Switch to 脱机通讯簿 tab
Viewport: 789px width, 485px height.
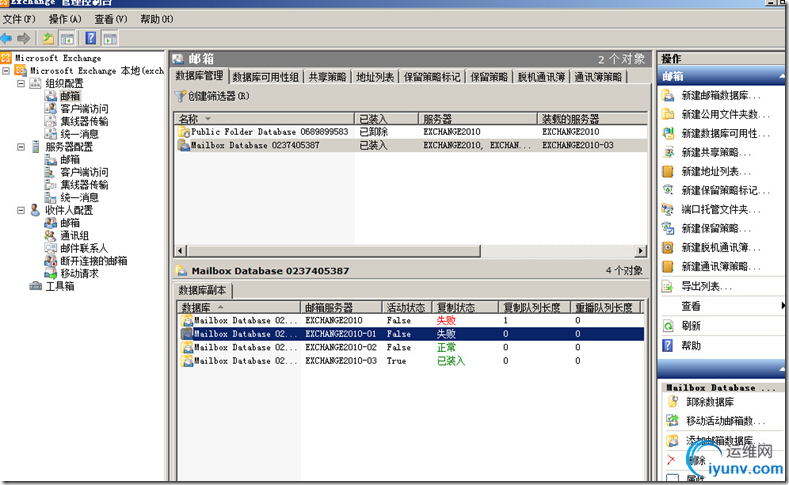(541, 77)
